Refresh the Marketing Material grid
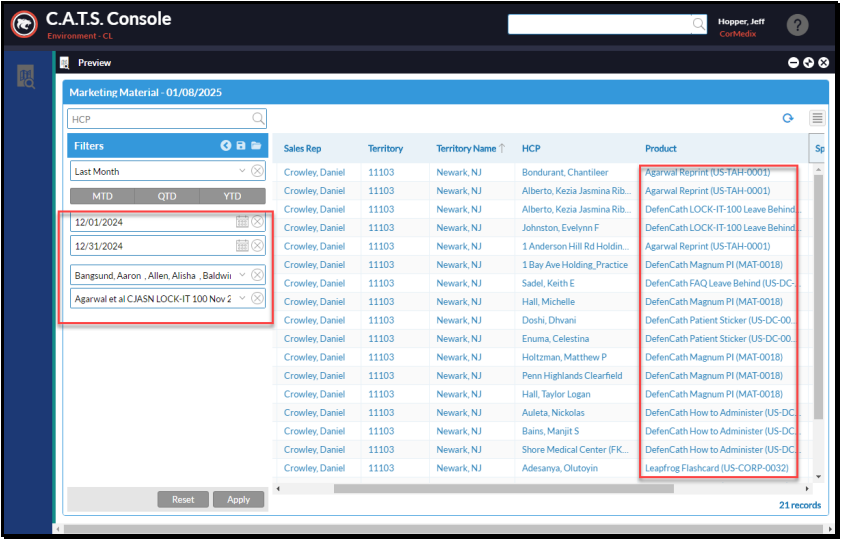Viewport: 841px width, 539px height. pyautogui.click(x=787, y=118)
